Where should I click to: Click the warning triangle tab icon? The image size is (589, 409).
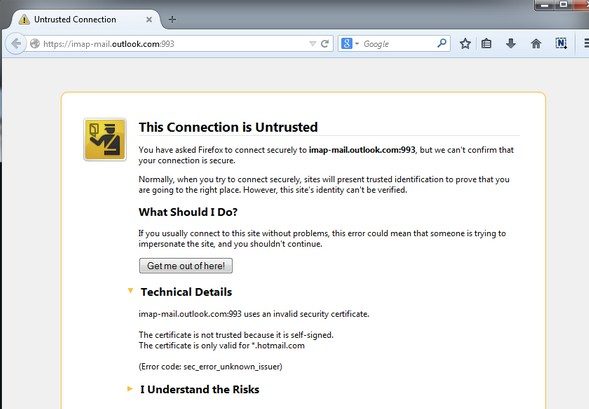point(24,20)
